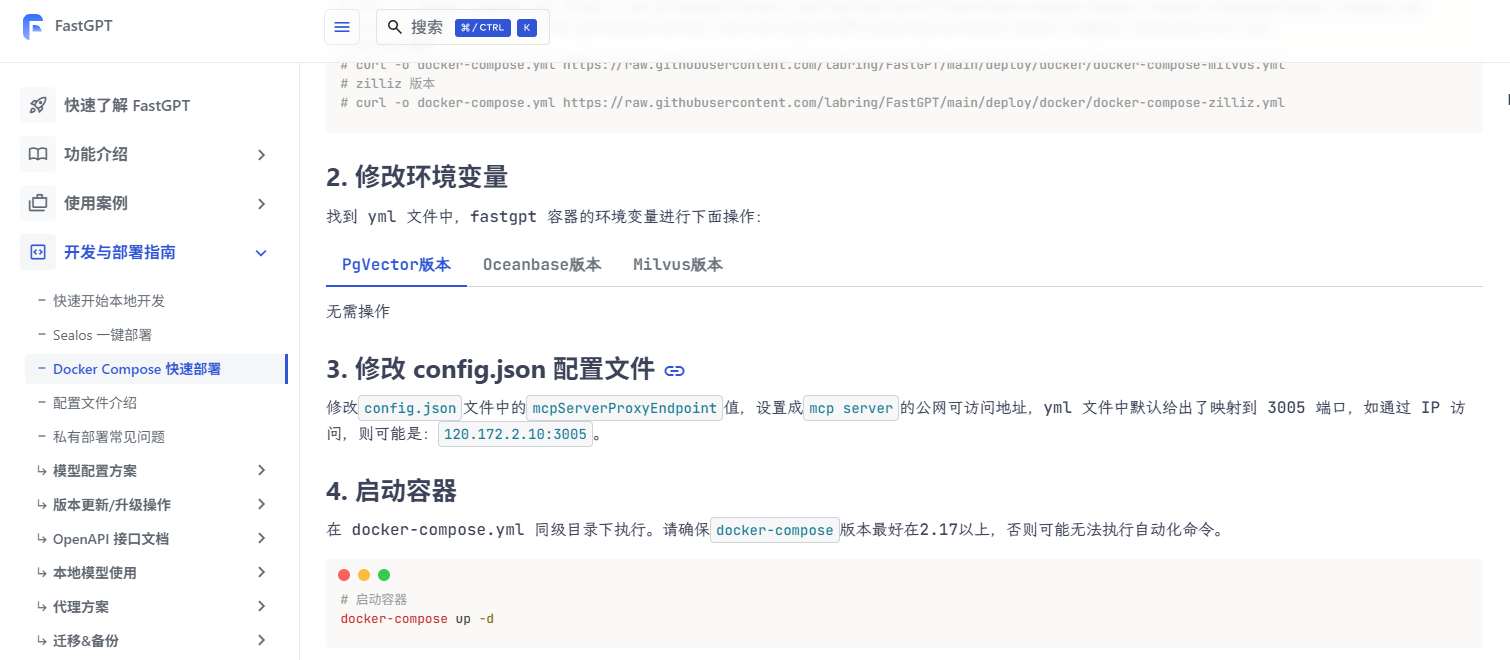This screenshot has width=1510, height=660.
Task: Click the ⌘/CTRL shortcut badge
Action: click(482, 27)
